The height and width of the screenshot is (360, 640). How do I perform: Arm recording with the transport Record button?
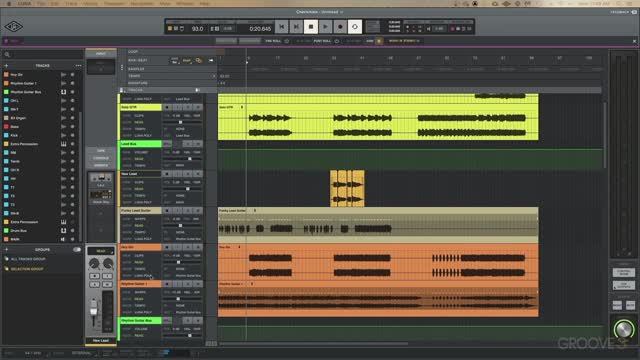coord(340,27)
